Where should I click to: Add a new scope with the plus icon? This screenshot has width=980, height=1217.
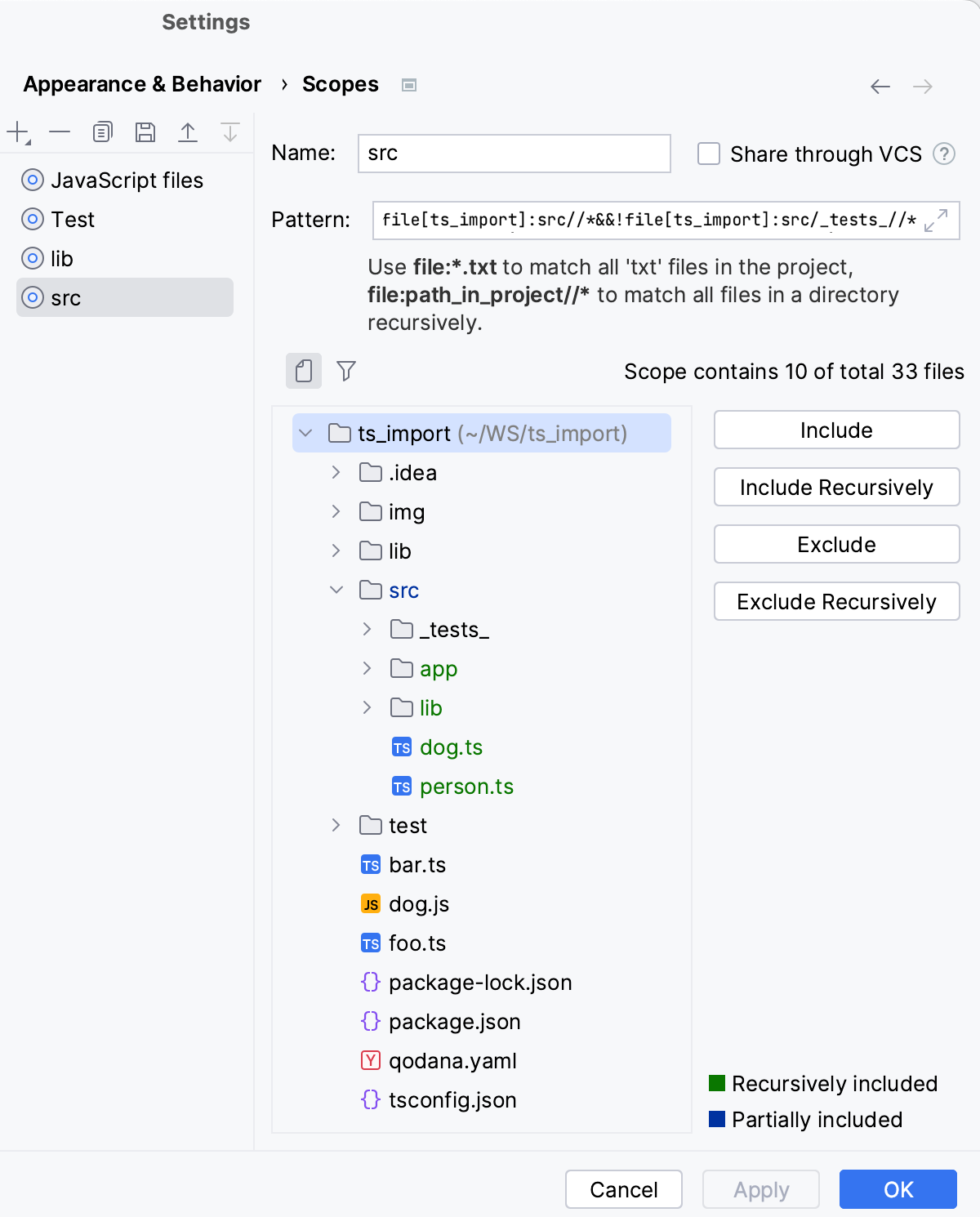17,132
